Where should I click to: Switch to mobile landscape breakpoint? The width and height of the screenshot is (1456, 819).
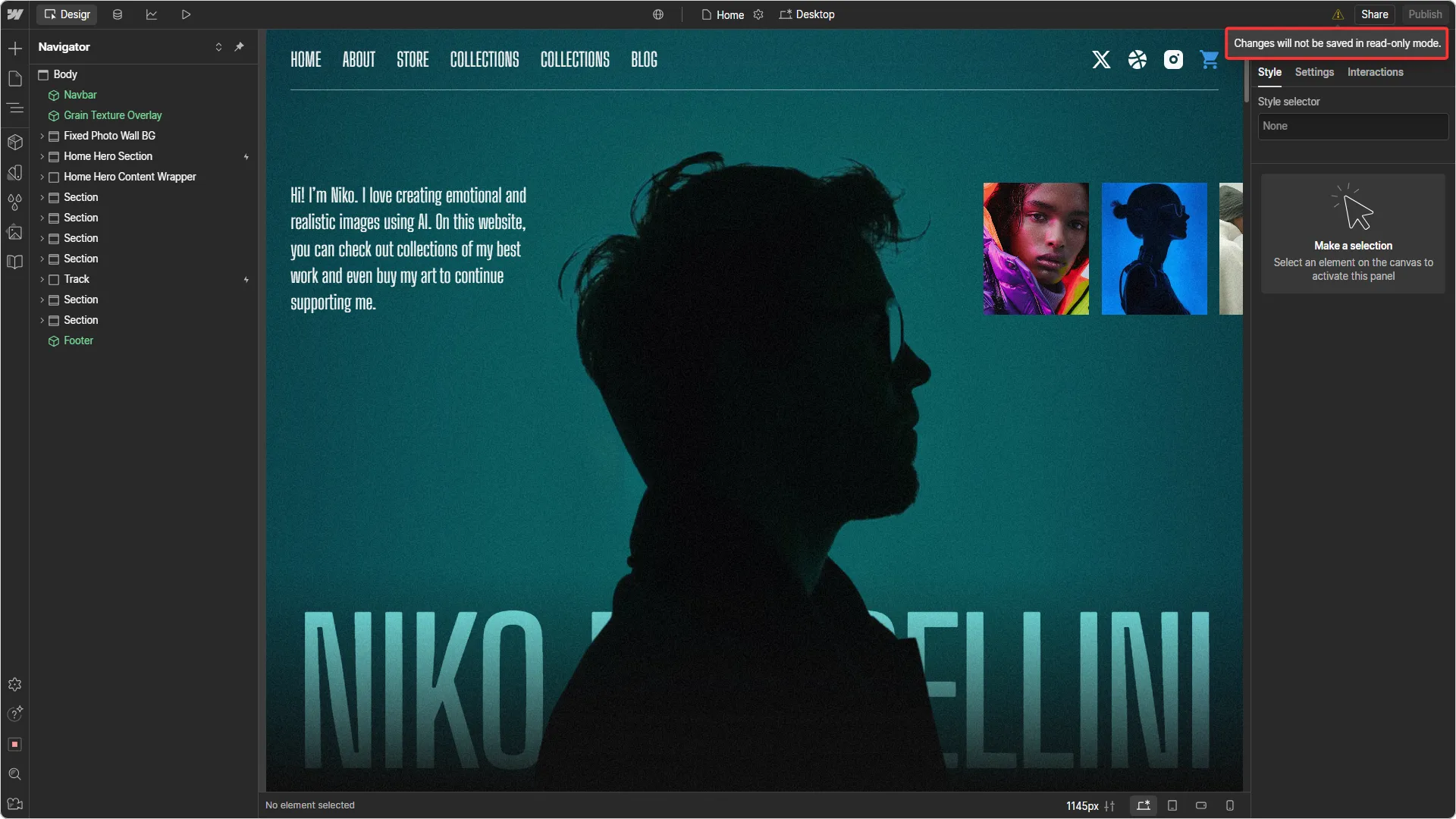(1201, 805)
